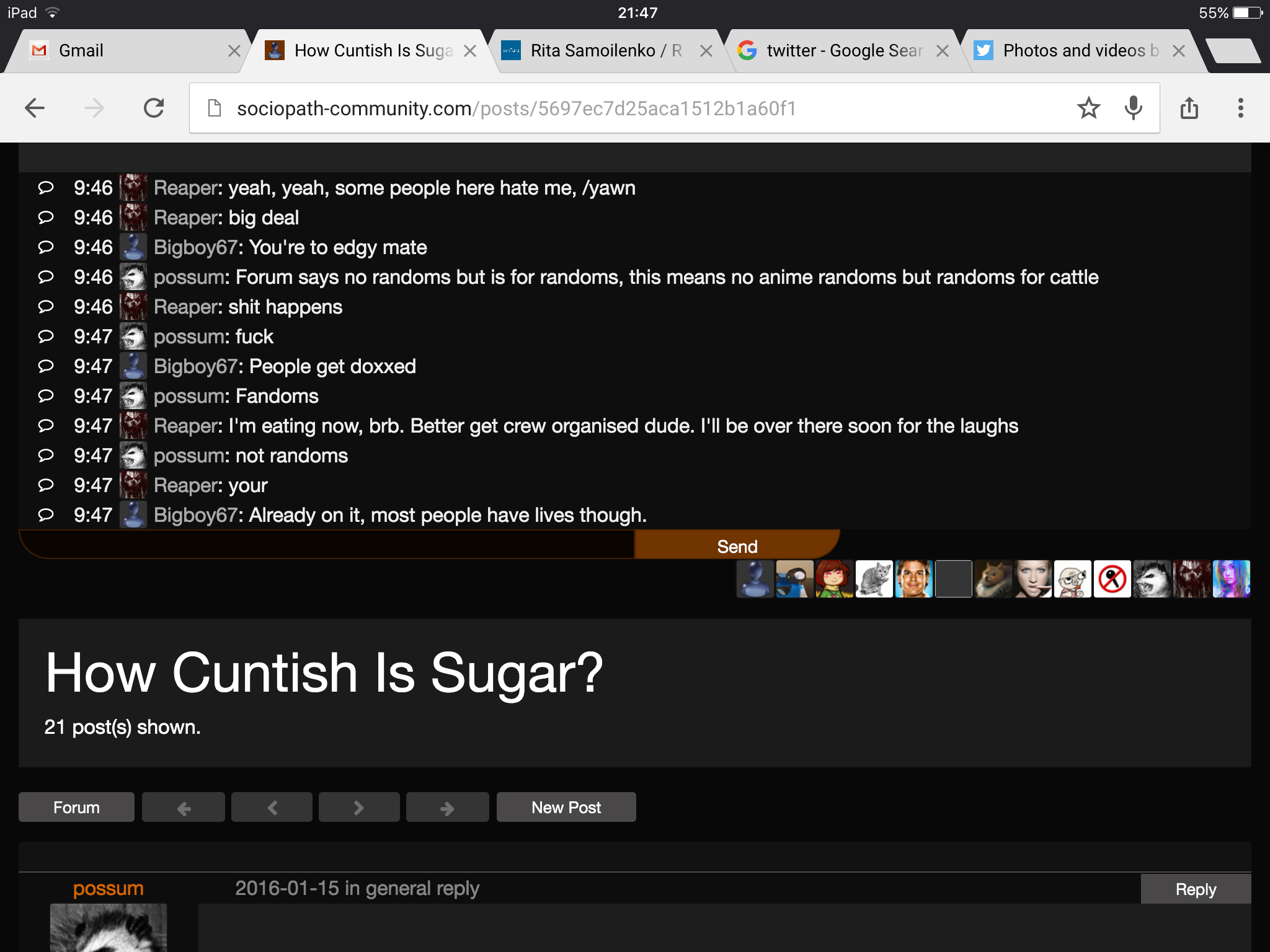Go back using the browser back arrow
1270x952 pixels.
pos(35,108)
